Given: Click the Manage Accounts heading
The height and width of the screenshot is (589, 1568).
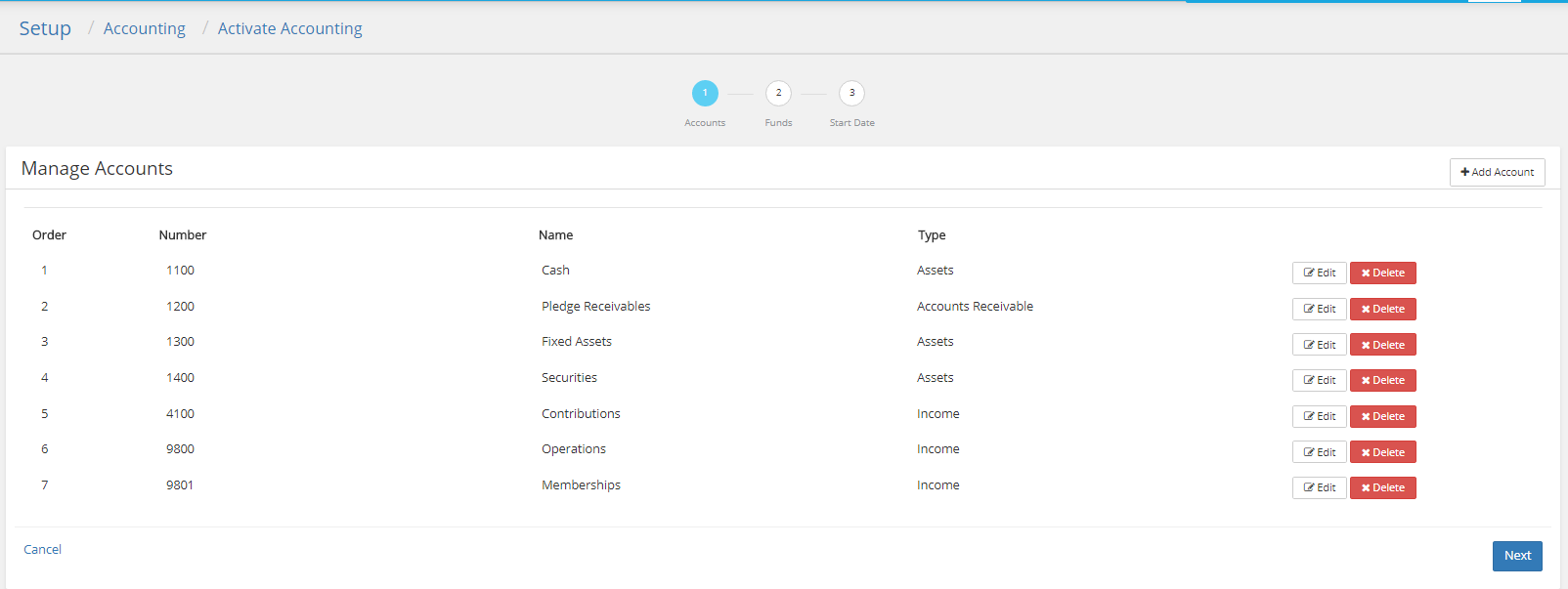Looking at the screenshot, I should click(97, 168).
